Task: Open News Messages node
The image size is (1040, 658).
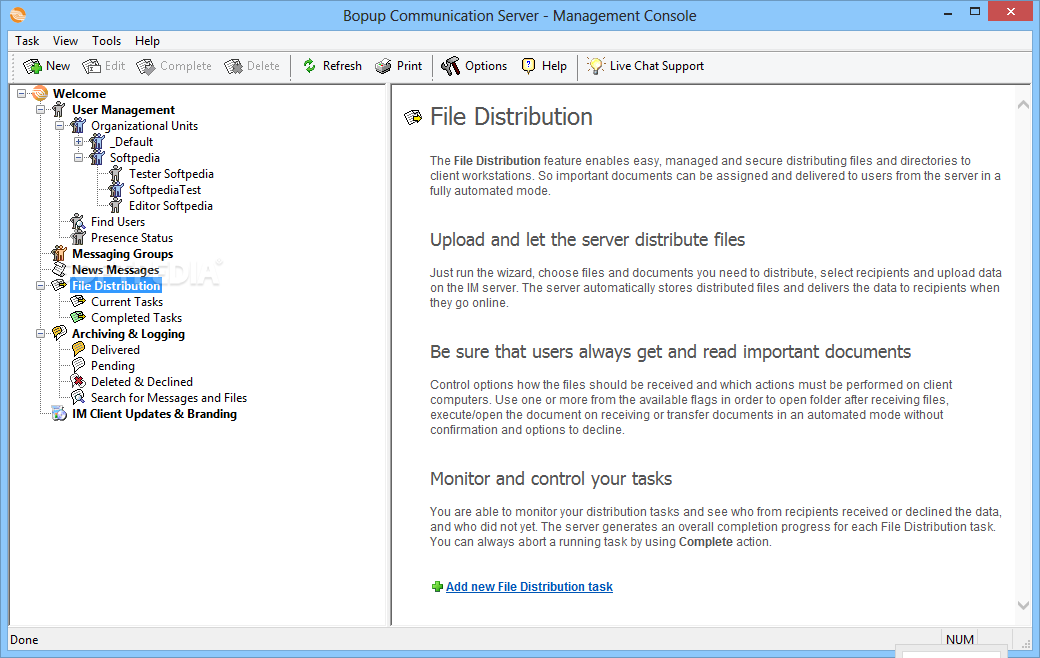Action: (x=115, y=270)
